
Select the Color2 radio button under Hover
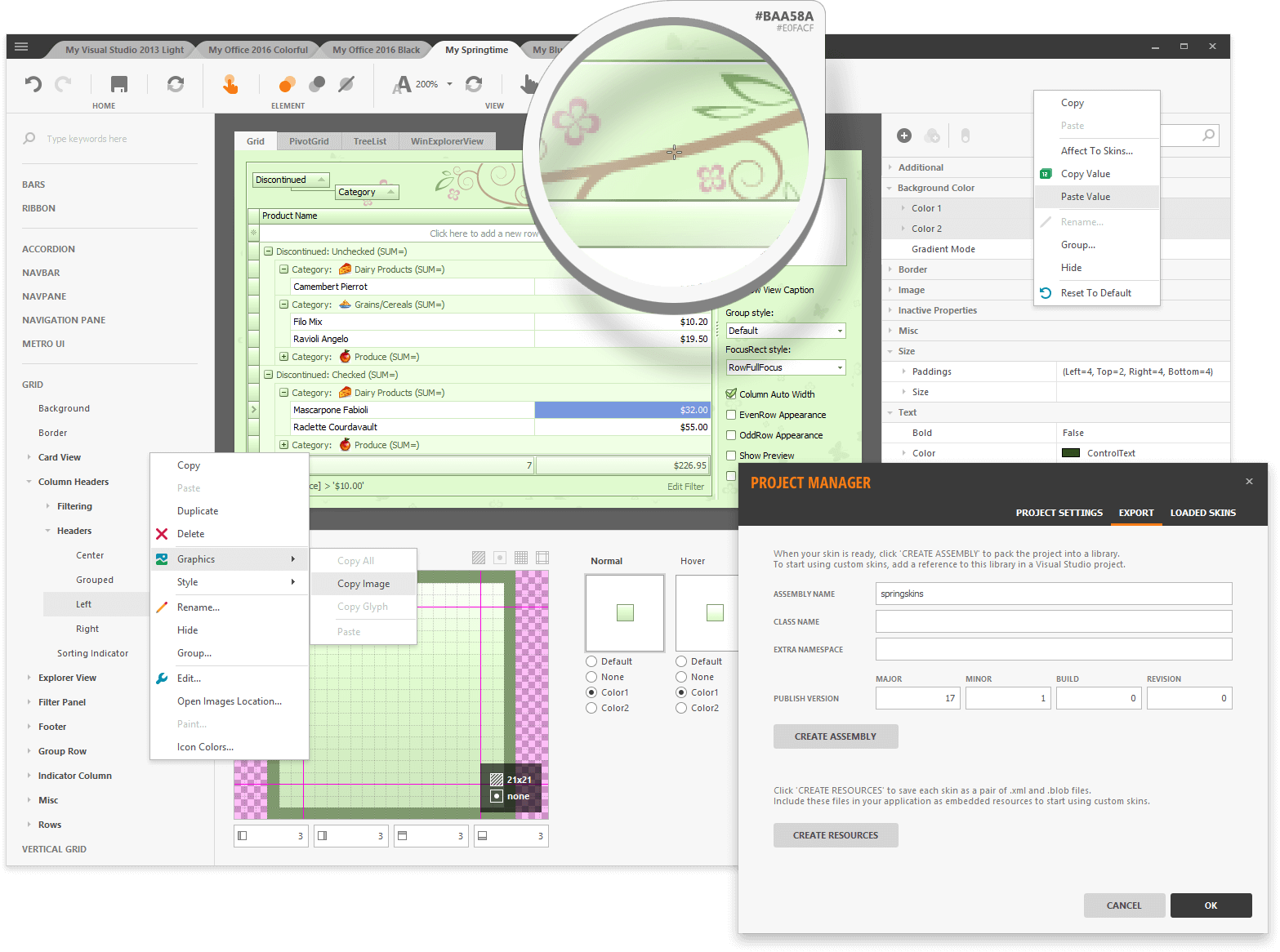[x=681, y=708]
